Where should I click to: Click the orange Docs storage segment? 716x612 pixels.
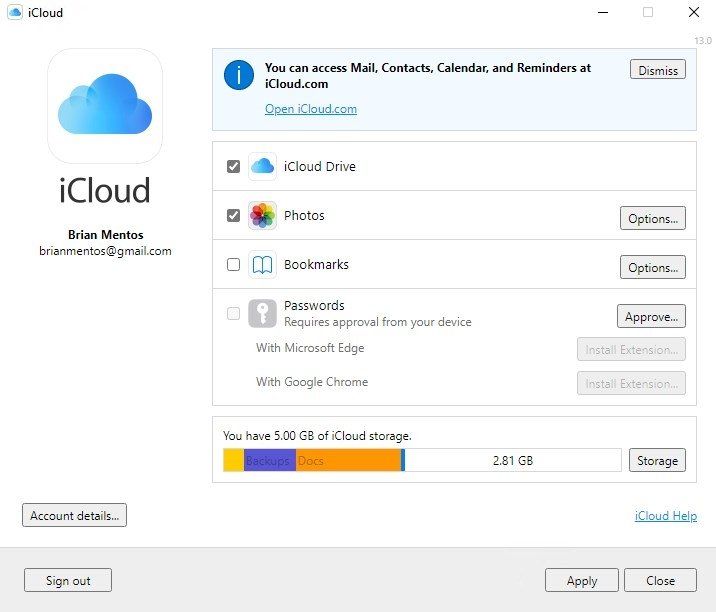(348, 460)
